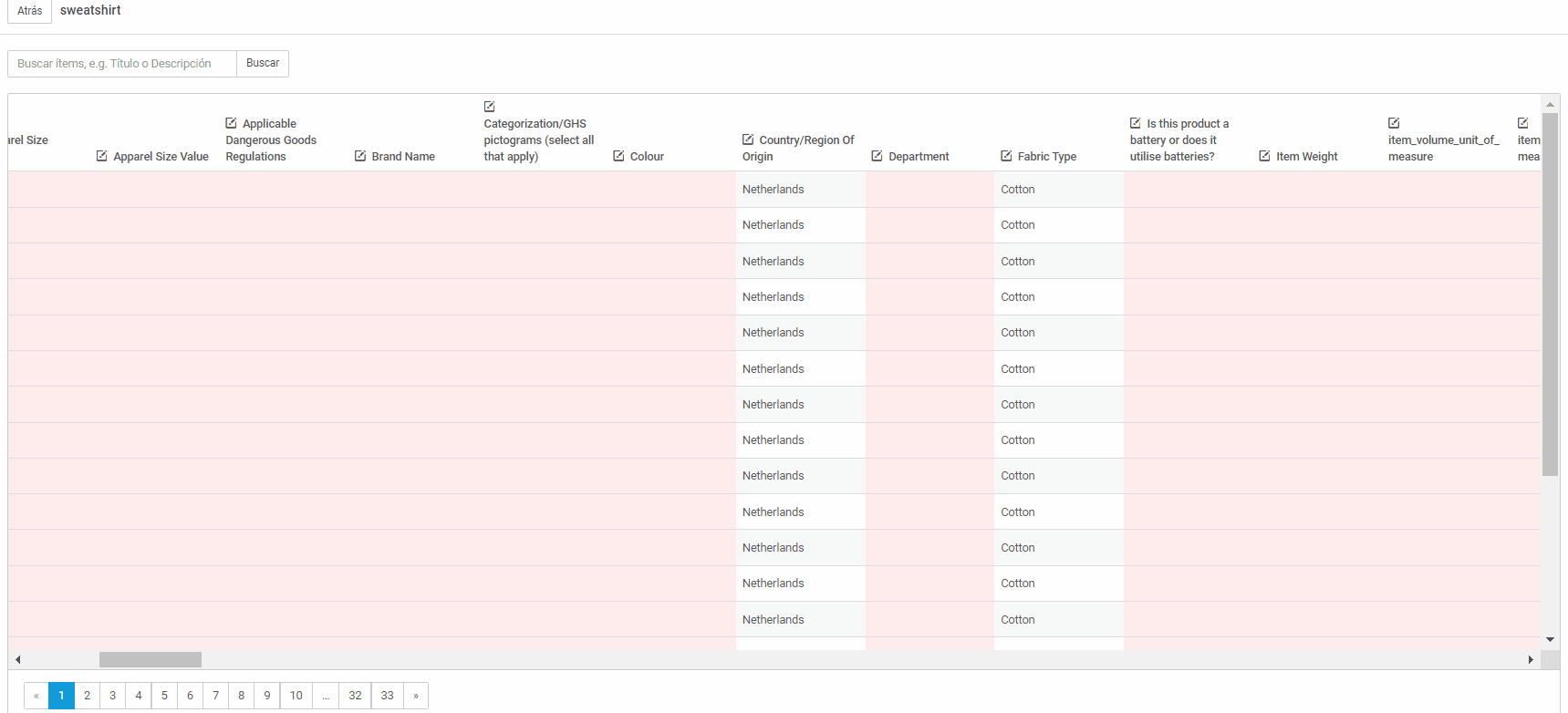
Task: Click edit icon next to Brand Name
Action: pos(360,156)
